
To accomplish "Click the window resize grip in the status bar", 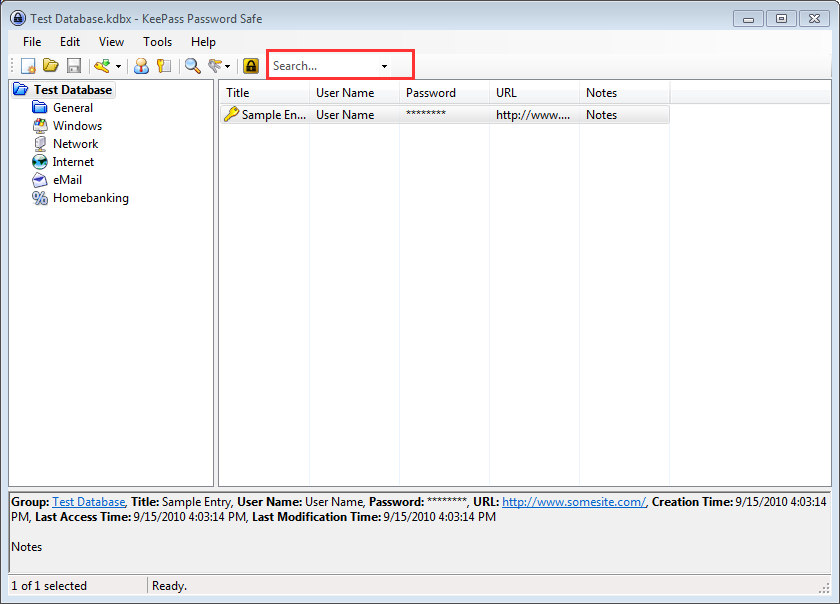I will point(824,588).
